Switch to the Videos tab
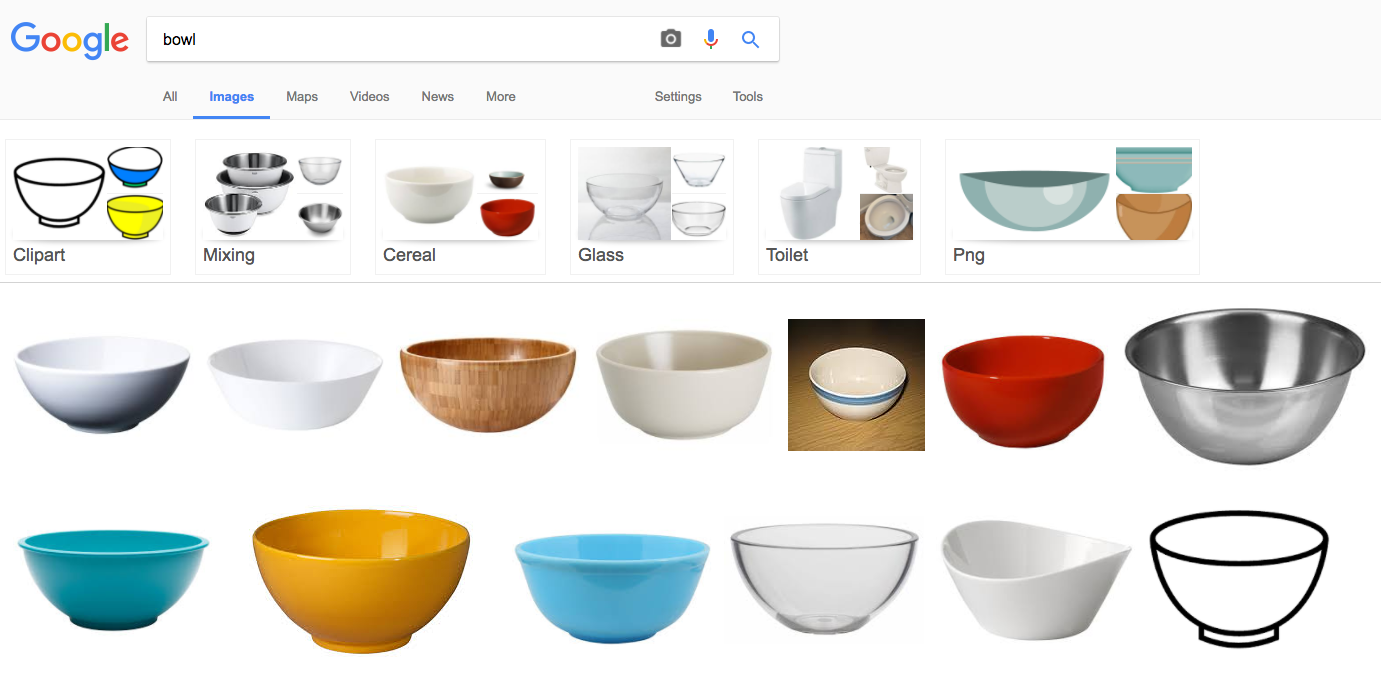Screen dimensions: 1381x679 tap(369, 96)
